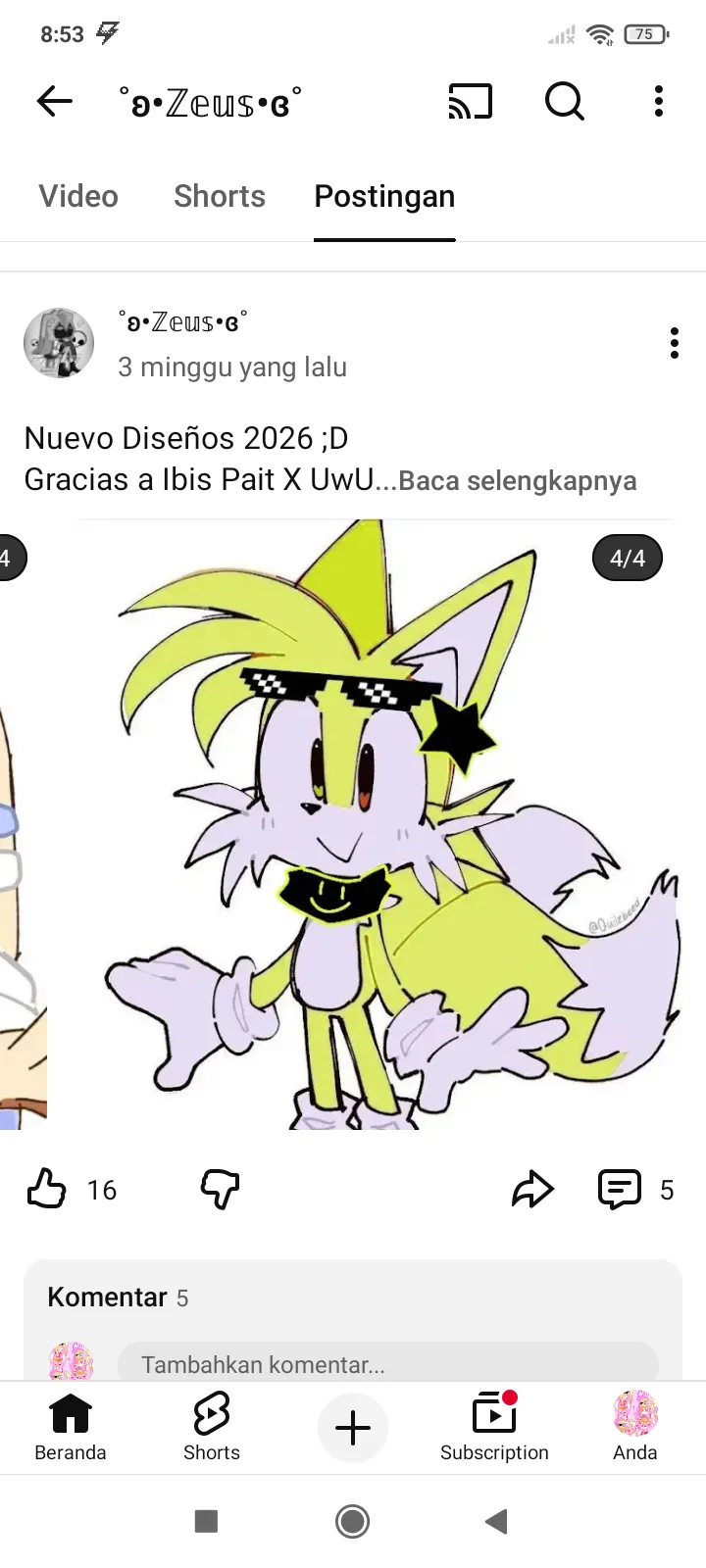Dislike the post with thumbs down
706x1568 pixels.
(x=220, y=1189)
